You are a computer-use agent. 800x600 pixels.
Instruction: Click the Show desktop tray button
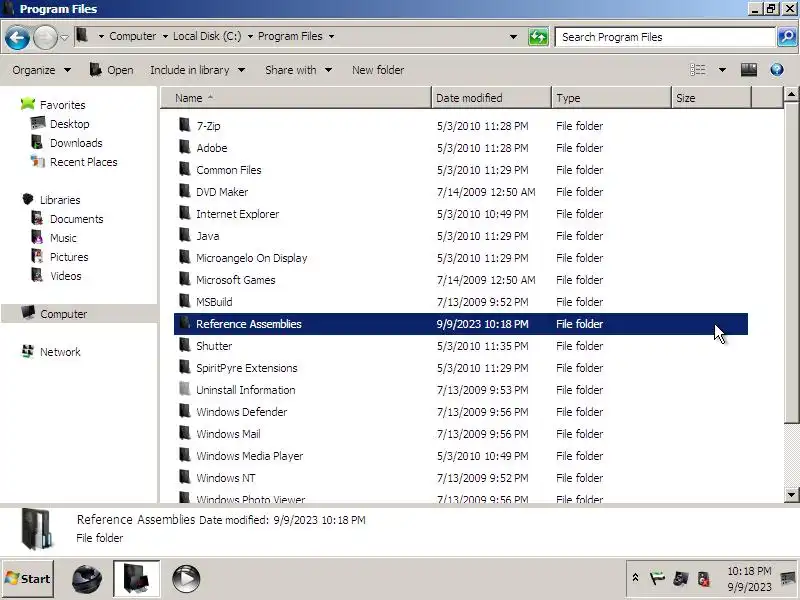point(788,579)
